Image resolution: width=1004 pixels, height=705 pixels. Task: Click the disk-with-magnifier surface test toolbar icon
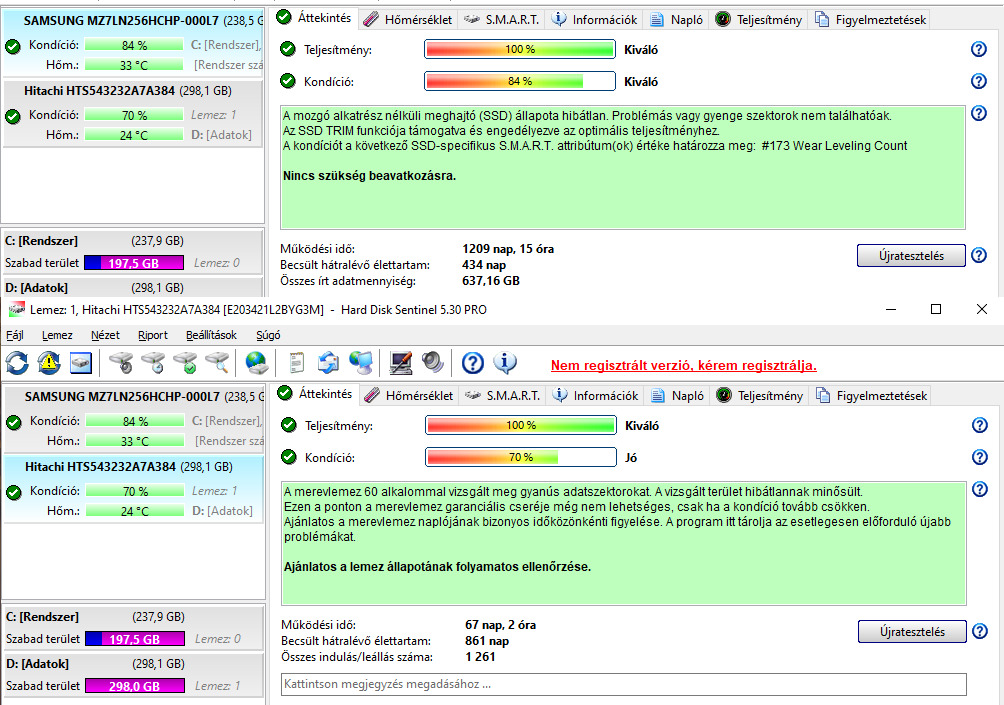tap(218, 363)
